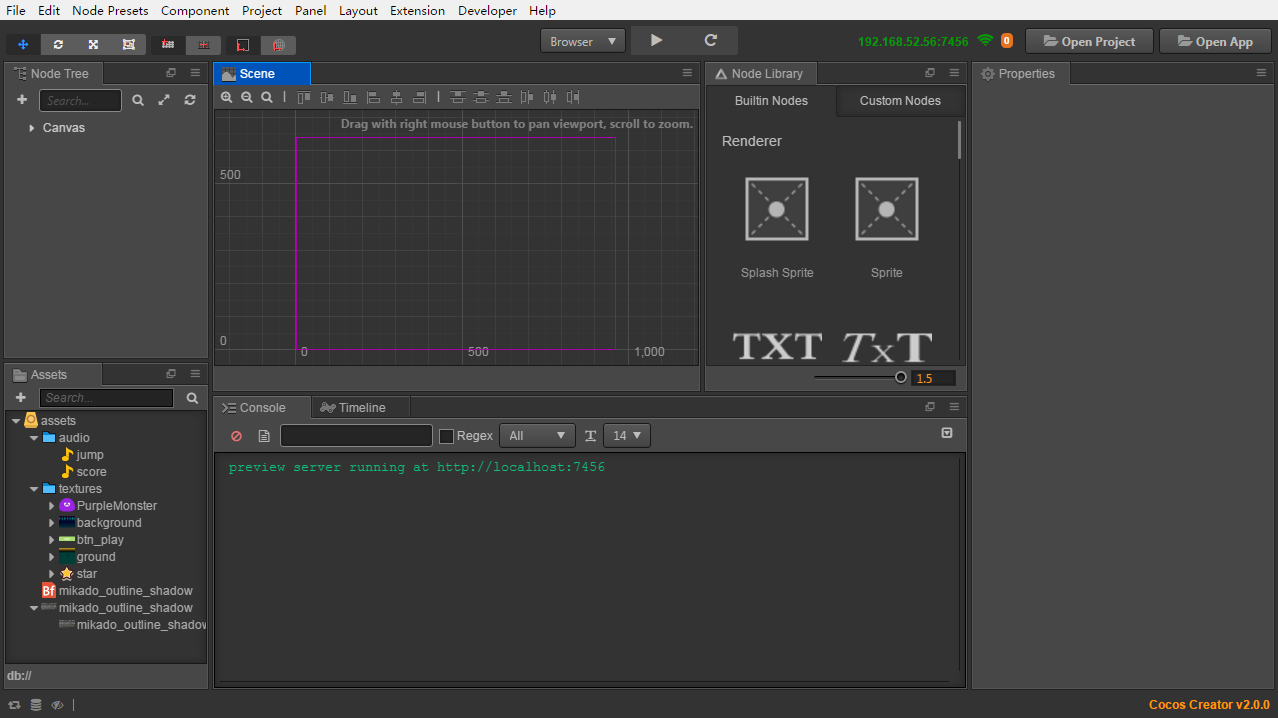
Task: Click the Node Library zoom slider handle
Action: coord(901,377)
